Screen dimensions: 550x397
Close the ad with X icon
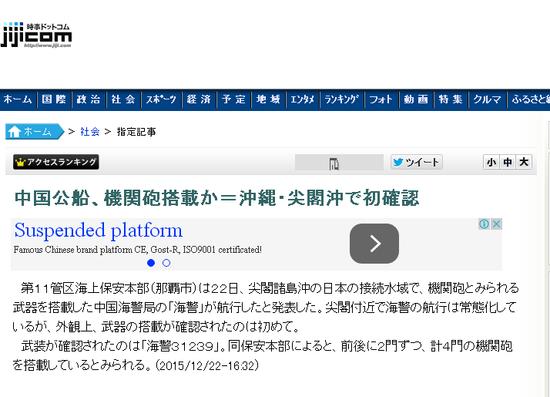497,224
